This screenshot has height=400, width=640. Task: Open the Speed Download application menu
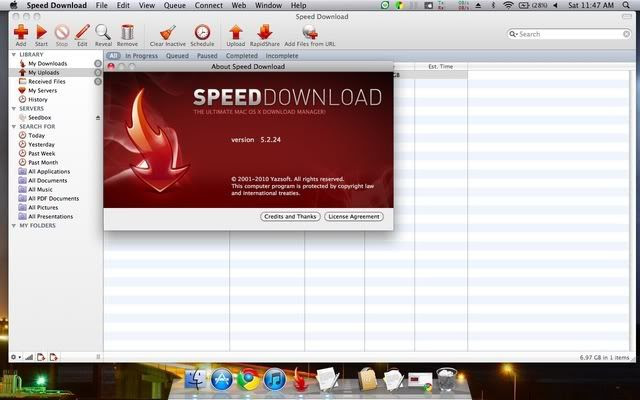(57, 5)
